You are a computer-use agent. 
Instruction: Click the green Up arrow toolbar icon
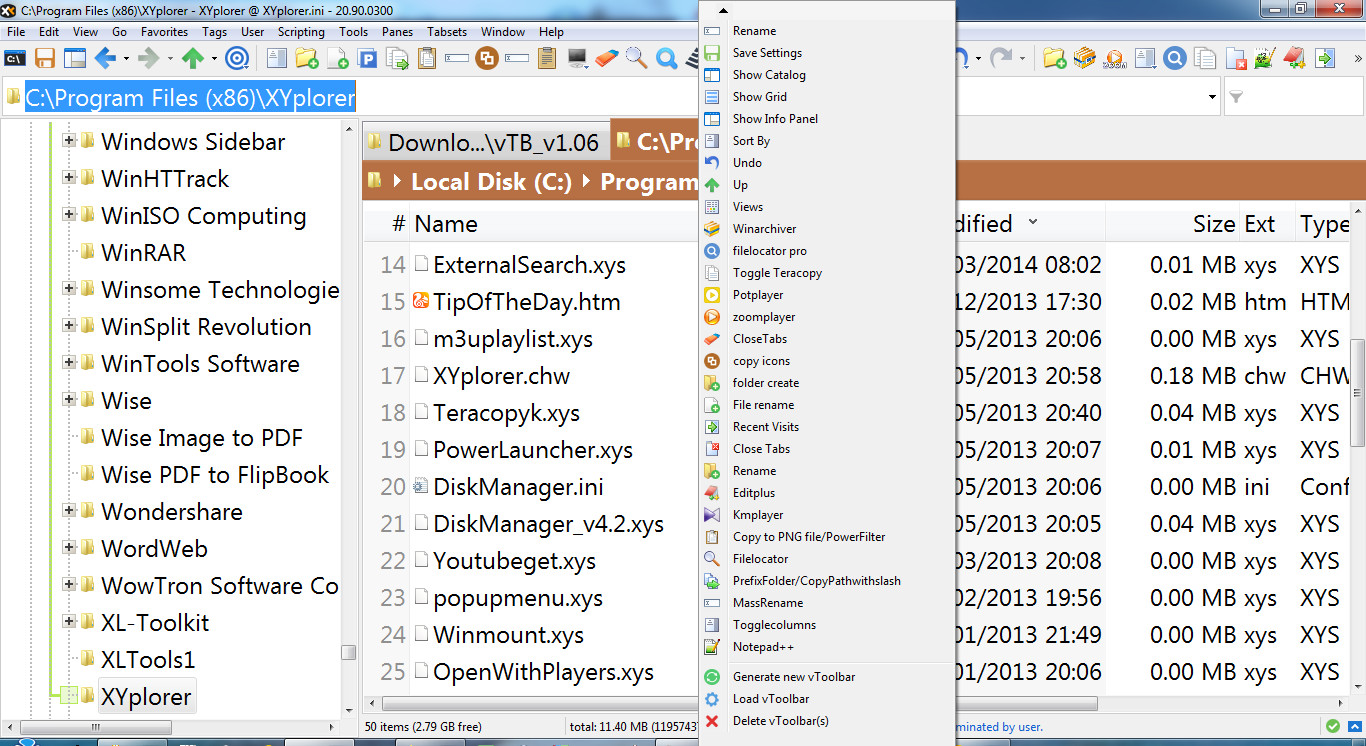[192, 59]
